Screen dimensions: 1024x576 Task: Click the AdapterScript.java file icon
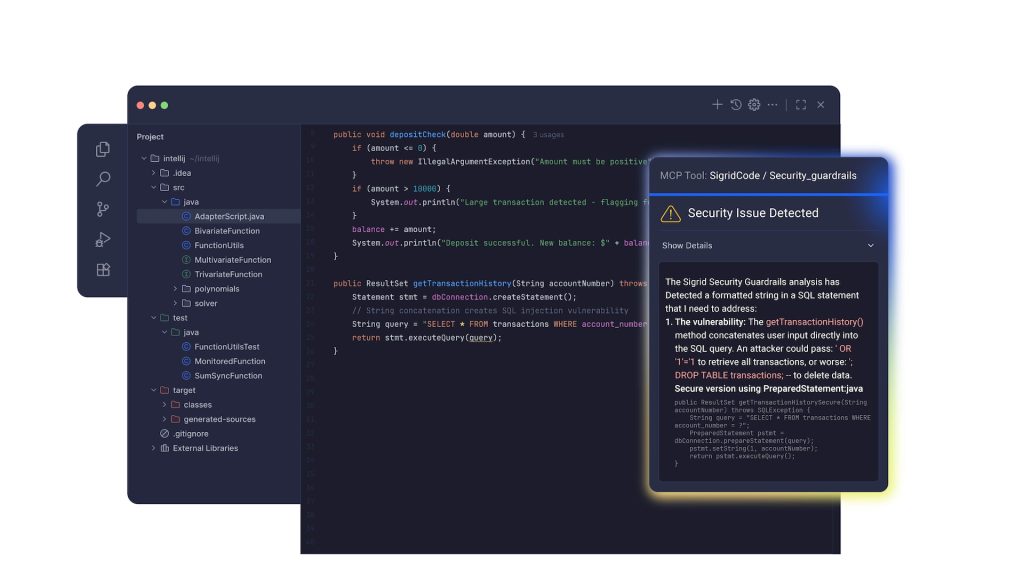point(186,216)
